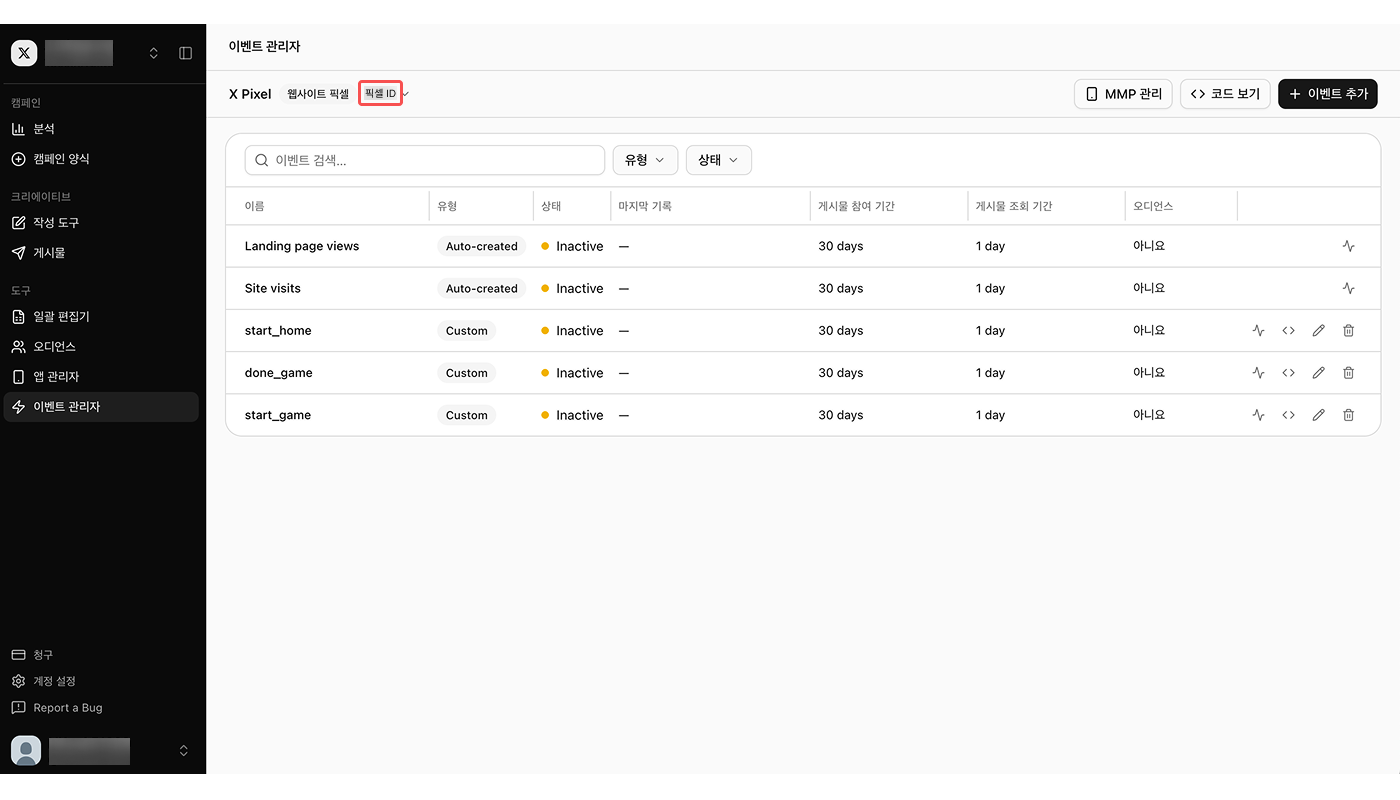1400x800 pixels.
Task: Go to 게시물 in the sidebar
Action: pos(101,253)
